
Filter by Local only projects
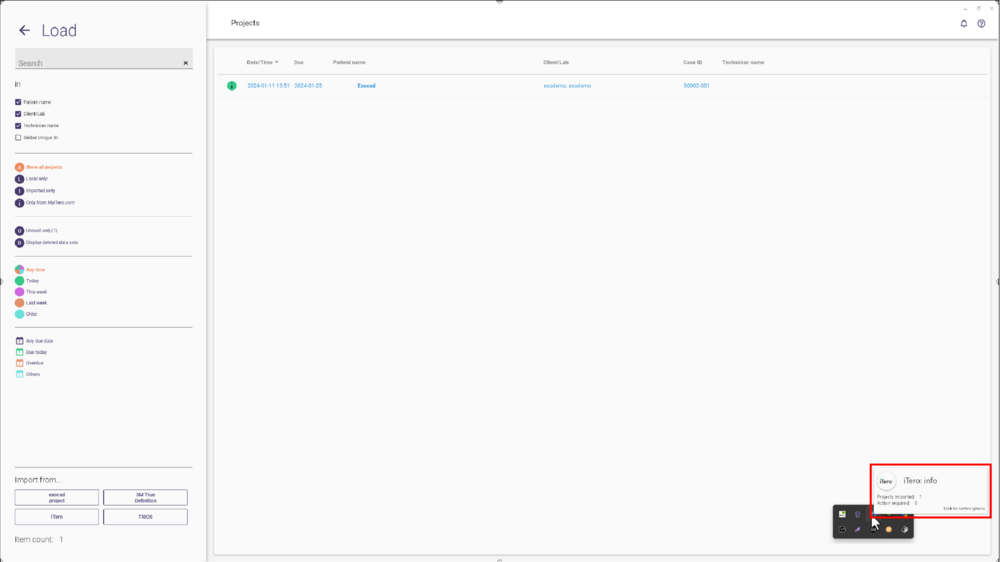(x=31, y=179)
